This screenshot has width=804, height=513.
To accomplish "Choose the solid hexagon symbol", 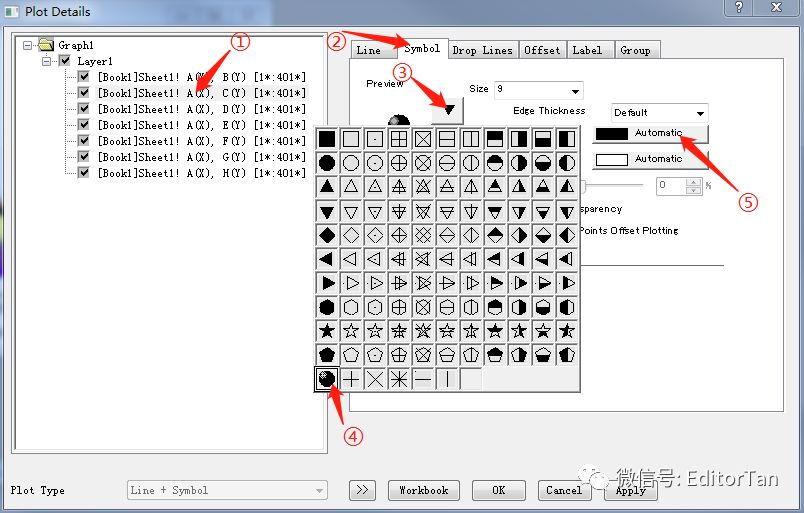I will point(327,307).
